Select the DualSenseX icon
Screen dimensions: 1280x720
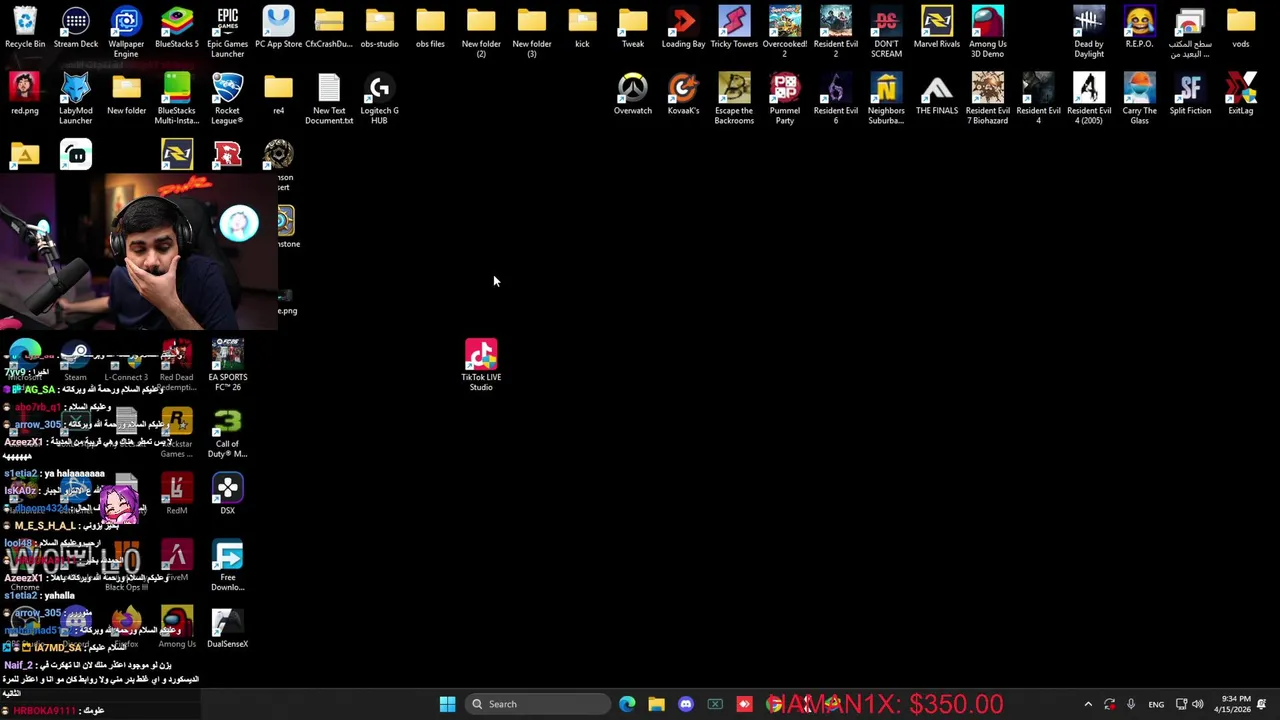228,628
